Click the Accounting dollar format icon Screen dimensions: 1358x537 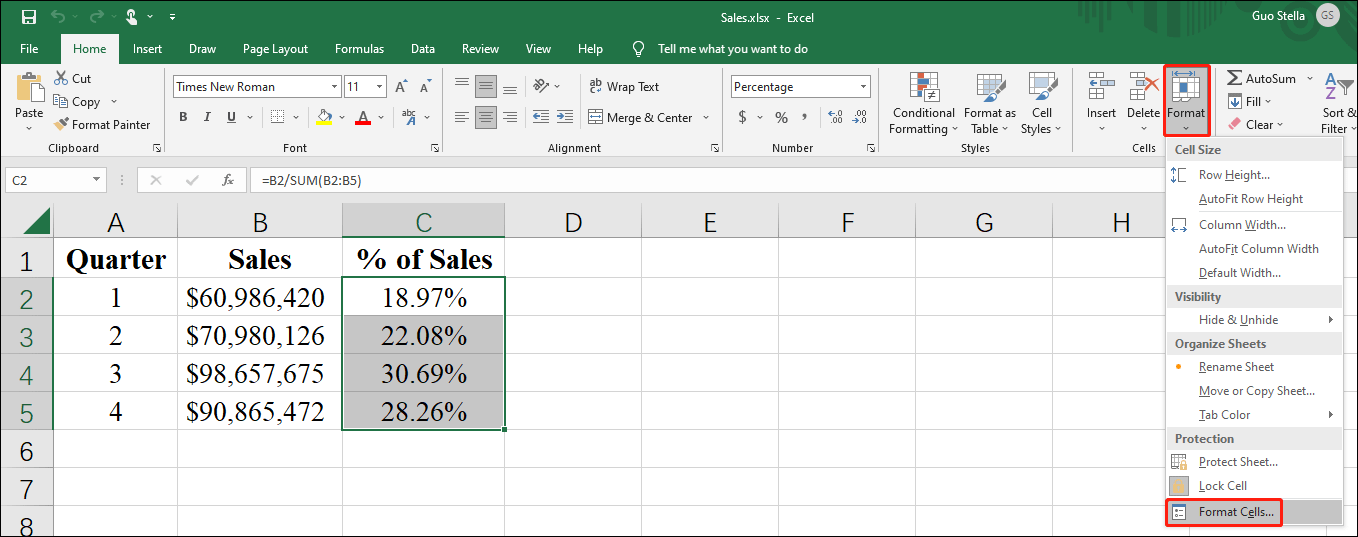coord(742,117)
